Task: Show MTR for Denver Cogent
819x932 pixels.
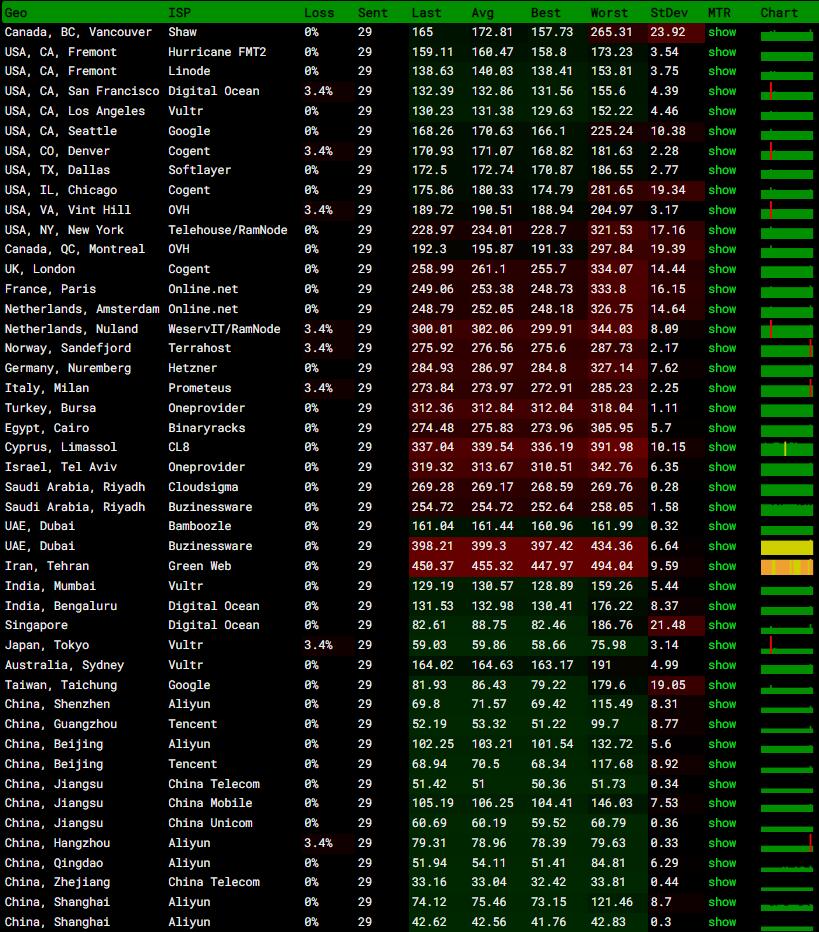Action: point(722,151)
